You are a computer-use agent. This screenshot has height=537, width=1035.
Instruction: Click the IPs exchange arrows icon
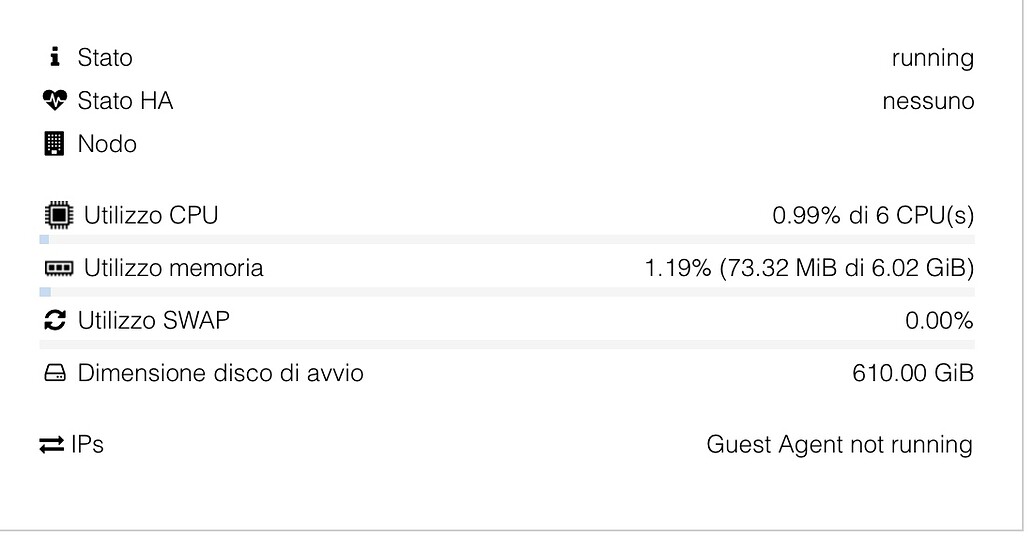point(52,445)
